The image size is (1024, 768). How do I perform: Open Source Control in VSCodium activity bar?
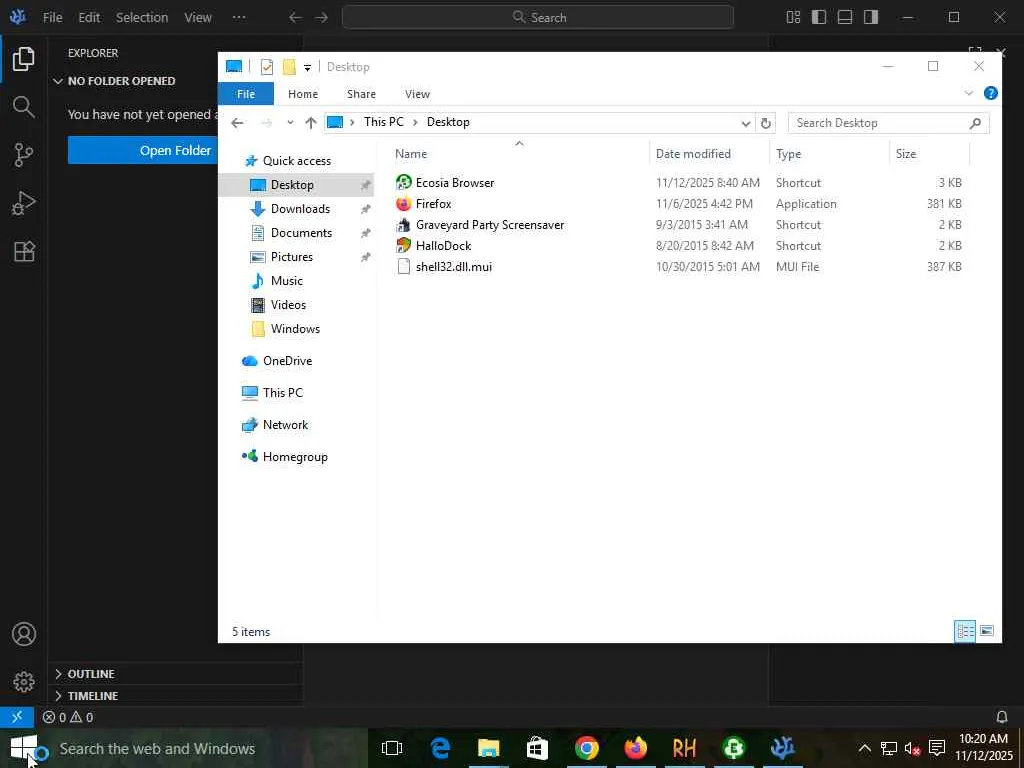click(x=24, y=155)
